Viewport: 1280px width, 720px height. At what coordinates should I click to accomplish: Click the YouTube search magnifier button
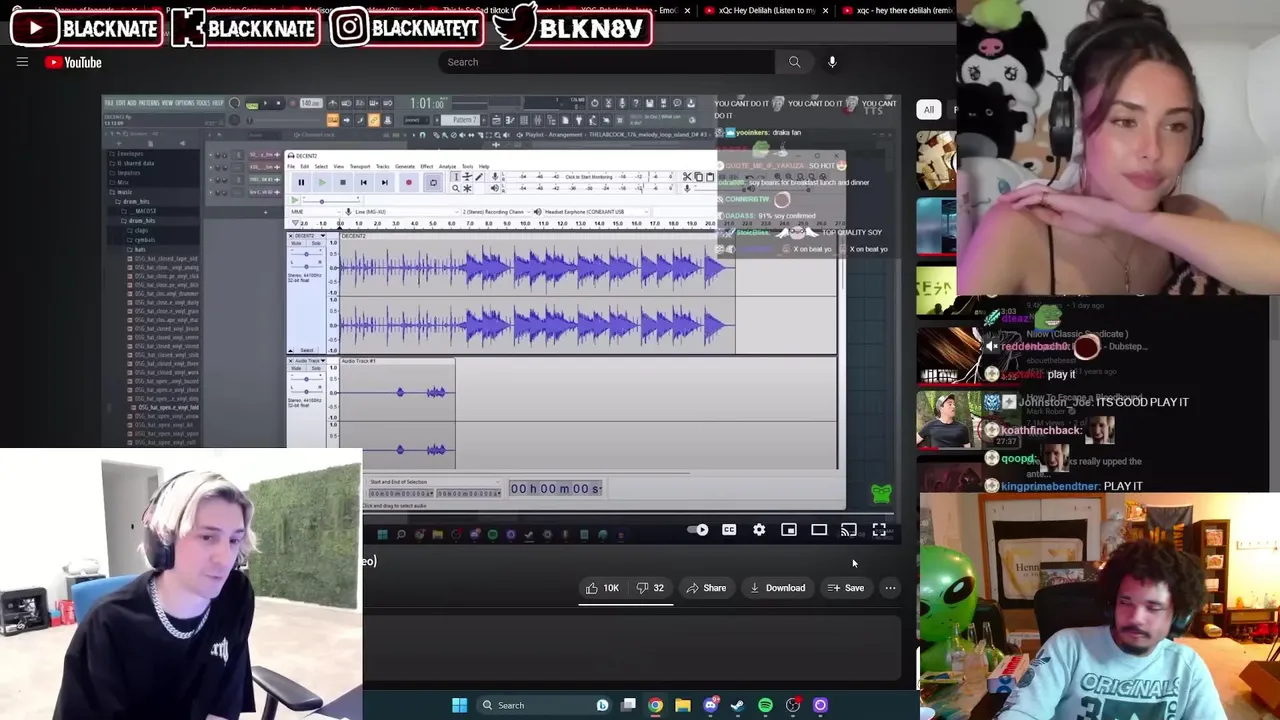(x=794, y=62)
